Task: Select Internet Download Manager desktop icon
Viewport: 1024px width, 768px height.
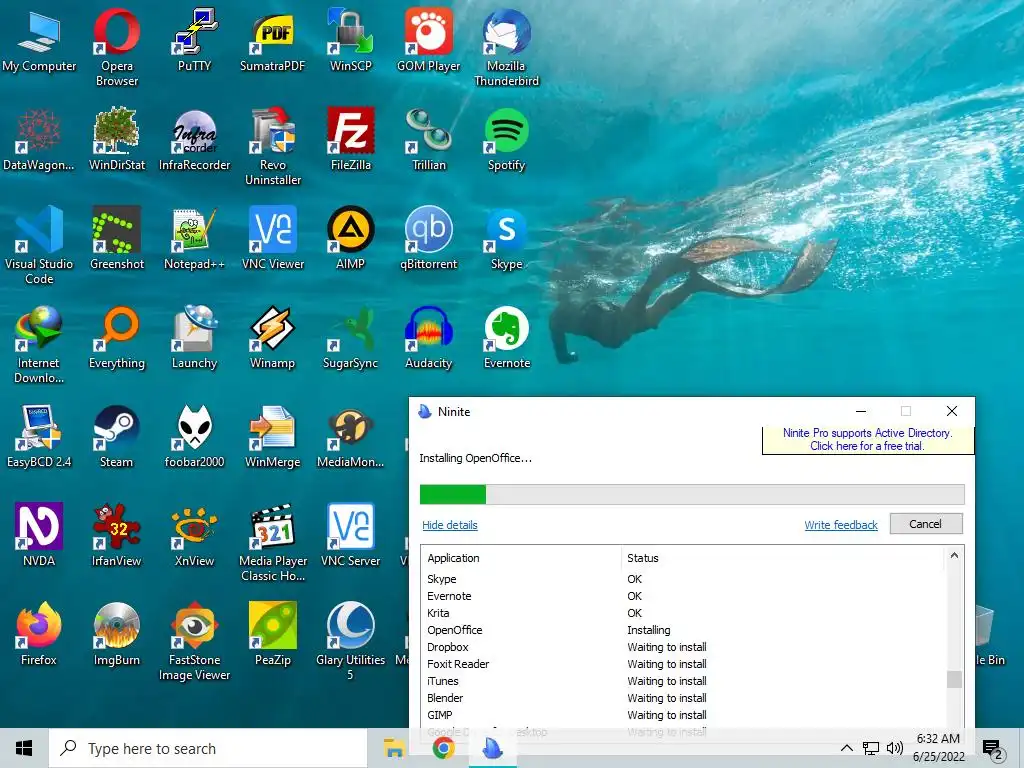Action: (39, 344)
